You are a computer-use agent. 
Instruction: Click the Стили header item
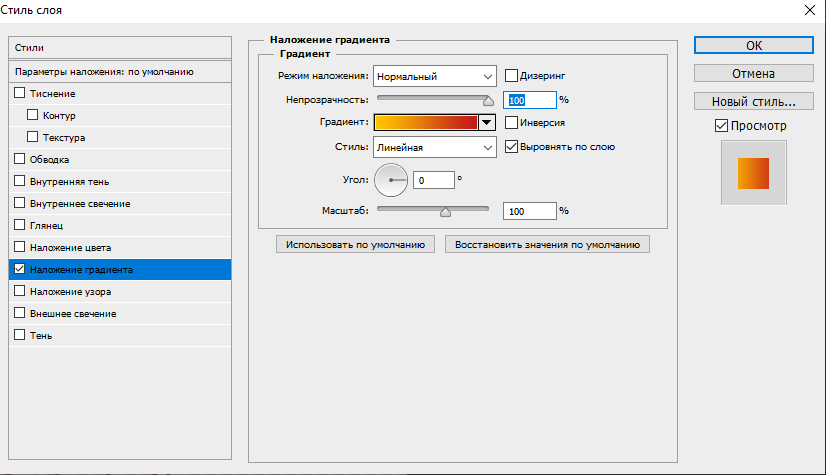click(118, 48)
